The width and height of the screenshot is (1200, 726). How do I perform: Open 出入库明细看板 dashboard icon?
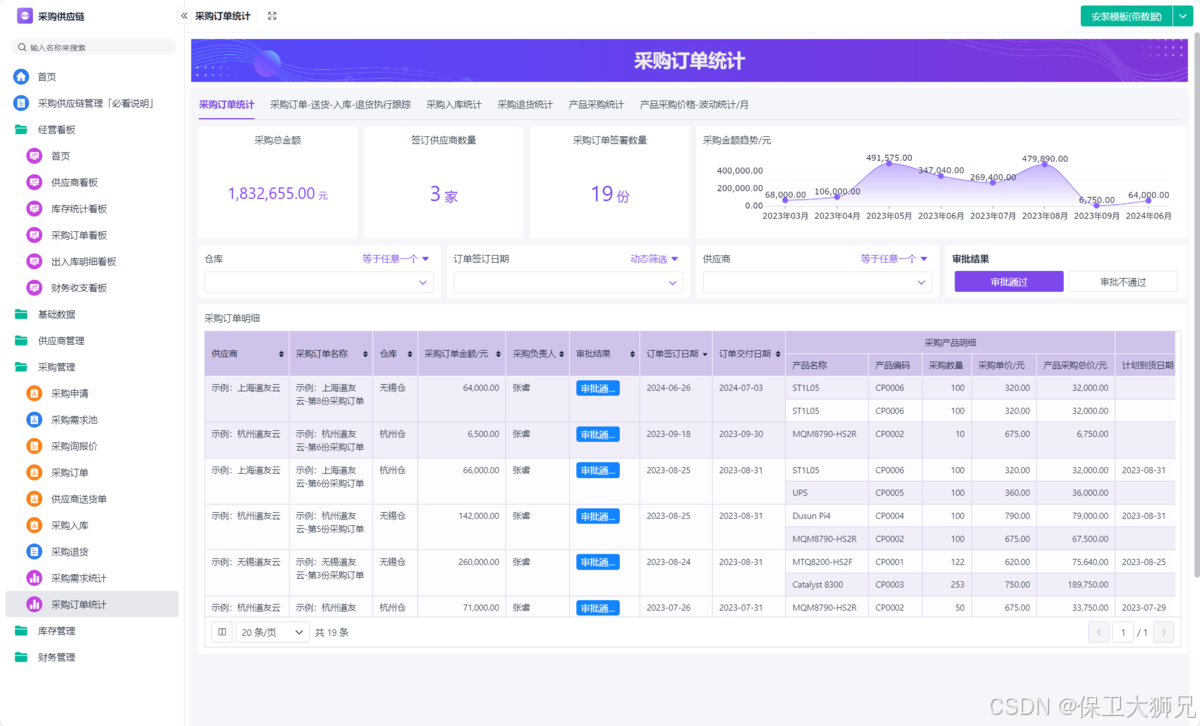pyautogui.click(x=34, y=262)
